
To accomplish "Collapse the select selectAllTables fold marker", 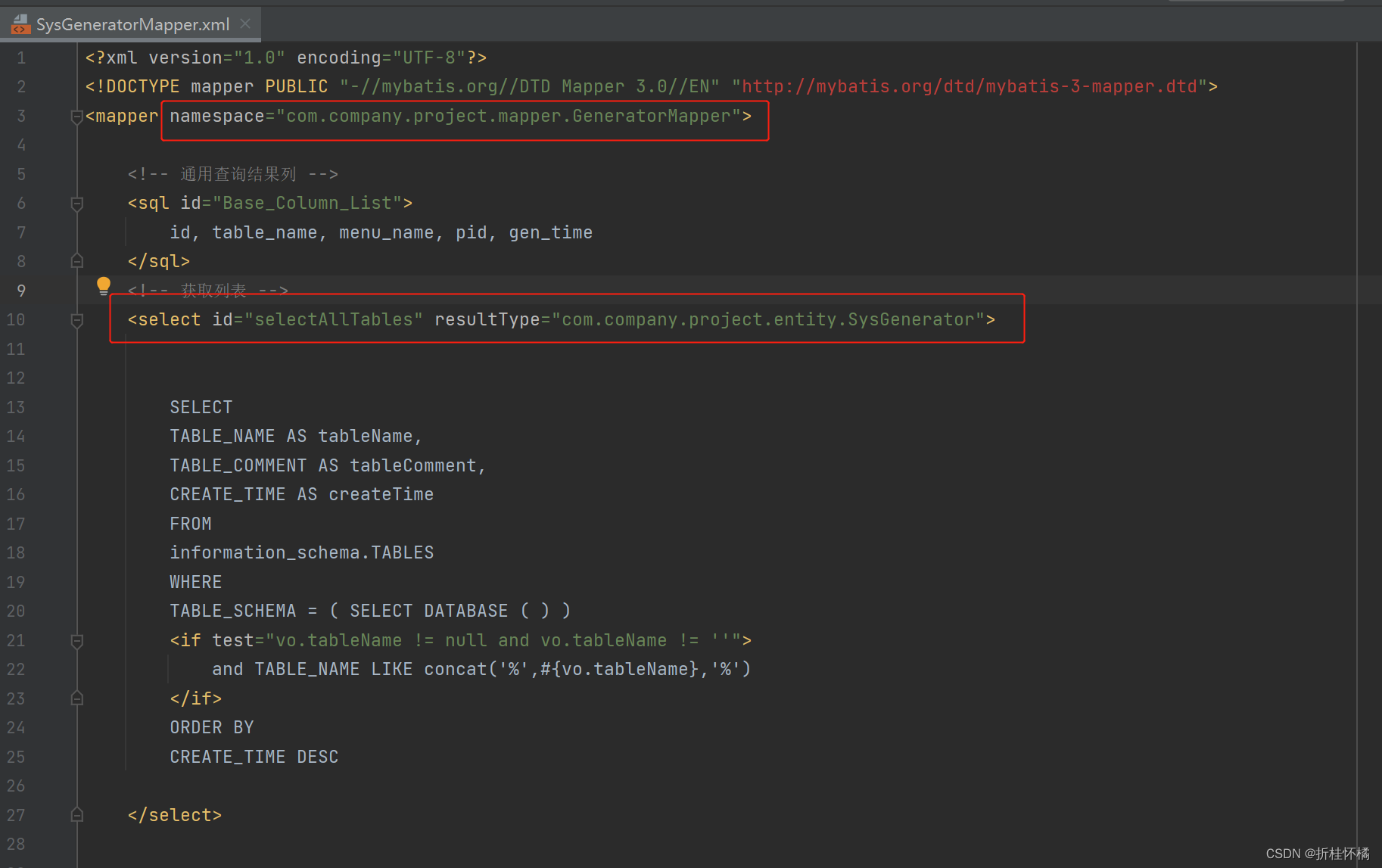I will point(76,320).
